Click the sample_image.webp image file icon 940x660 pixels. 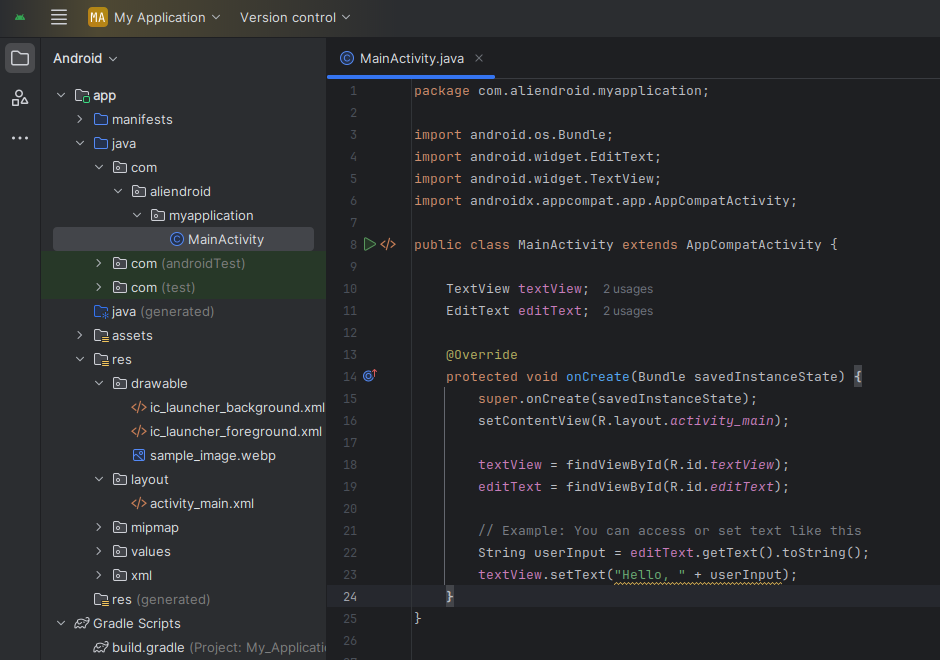[x=138, y=456]
